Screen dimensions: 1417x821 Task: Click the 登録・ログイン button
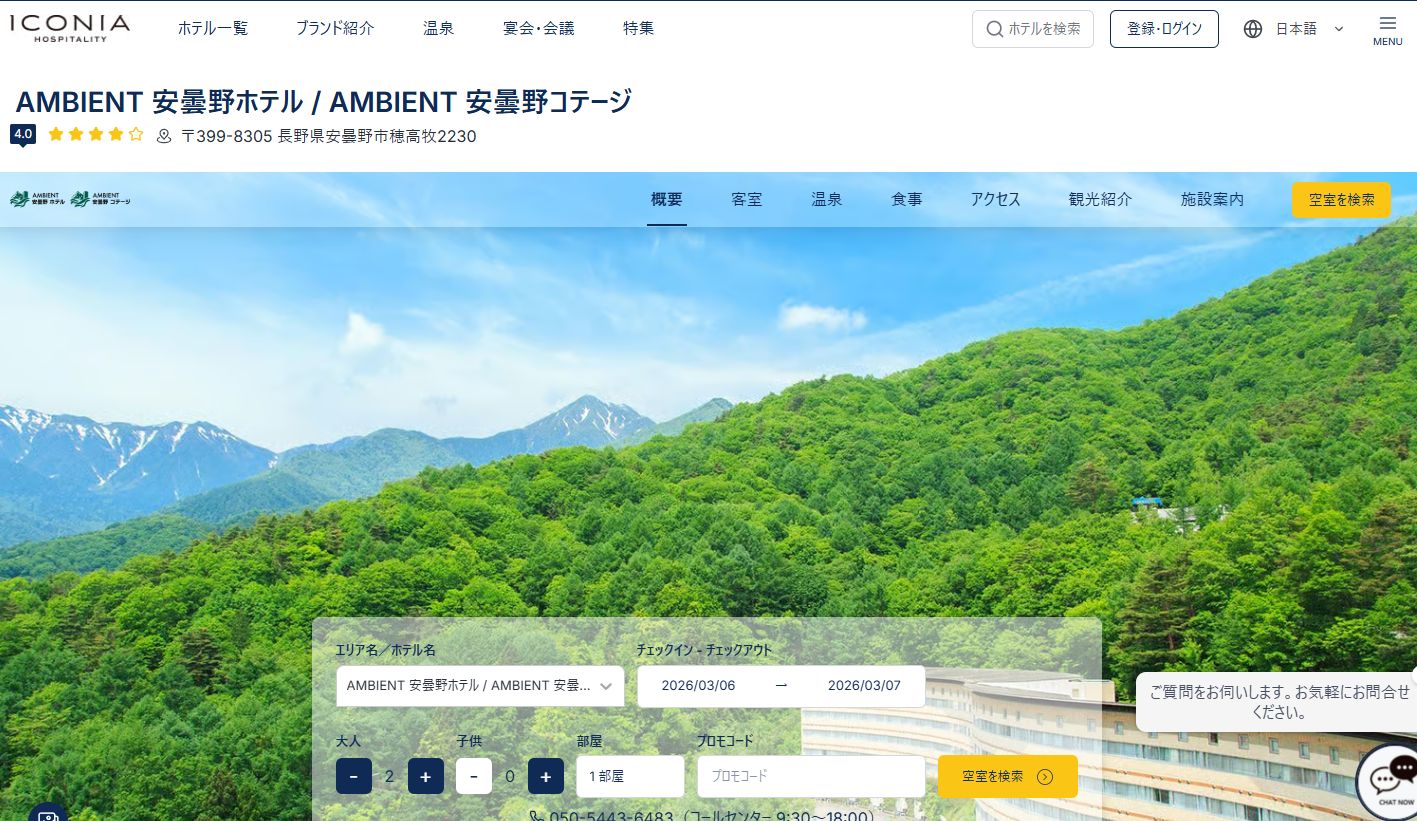(1164, 29)
